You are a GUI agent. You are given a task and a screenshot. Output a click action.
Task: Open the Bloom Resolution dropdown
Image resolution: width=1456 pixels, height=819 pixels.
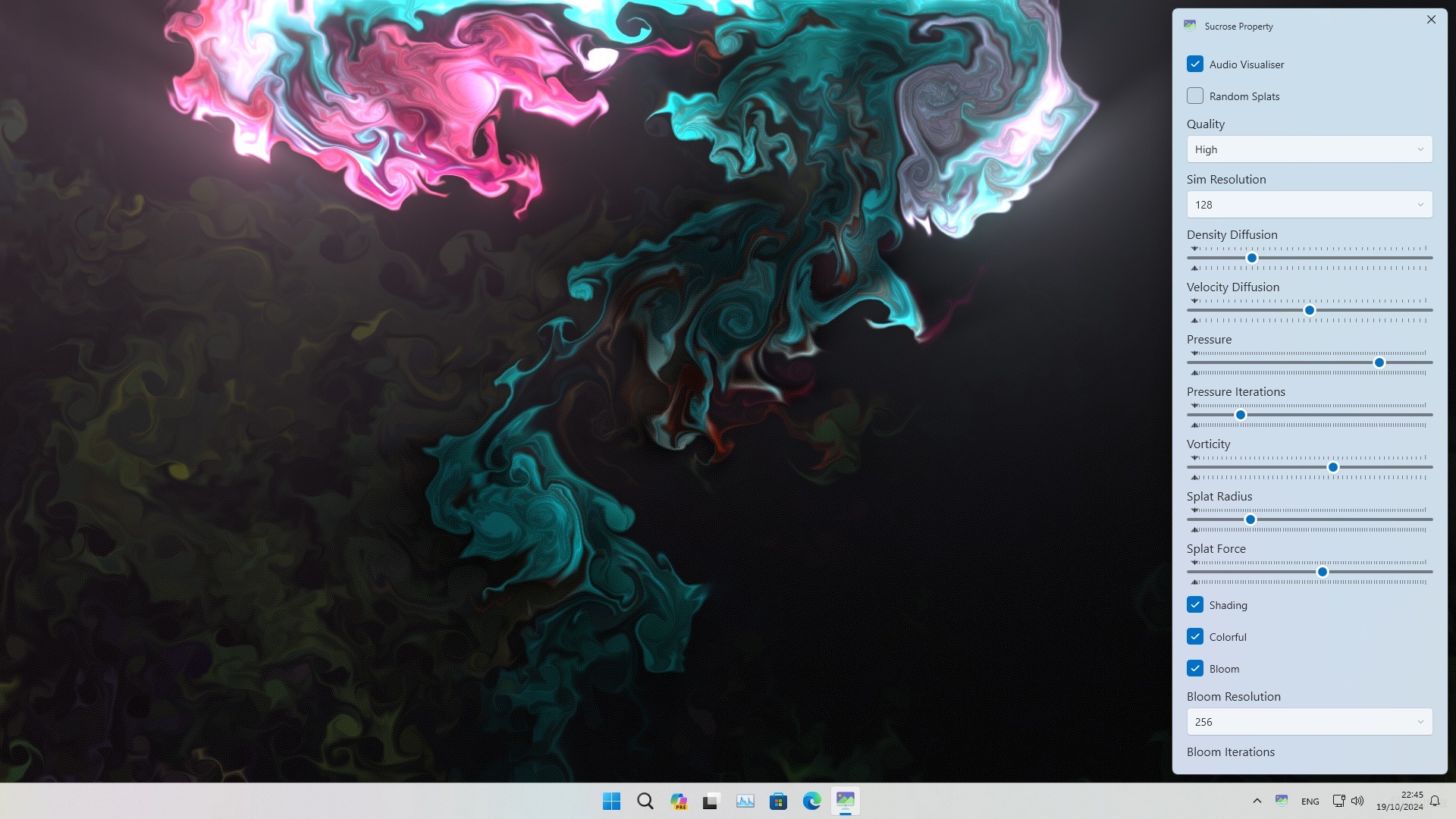coord(1309,722)
